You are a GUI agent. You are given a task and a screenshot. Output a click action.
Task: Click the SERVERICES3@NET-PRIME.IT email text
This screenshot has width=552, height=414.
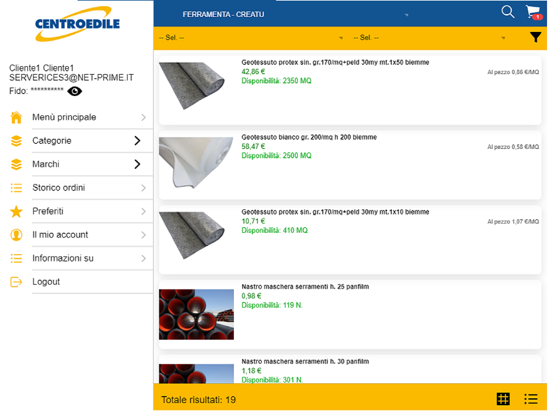click(71, 78)
